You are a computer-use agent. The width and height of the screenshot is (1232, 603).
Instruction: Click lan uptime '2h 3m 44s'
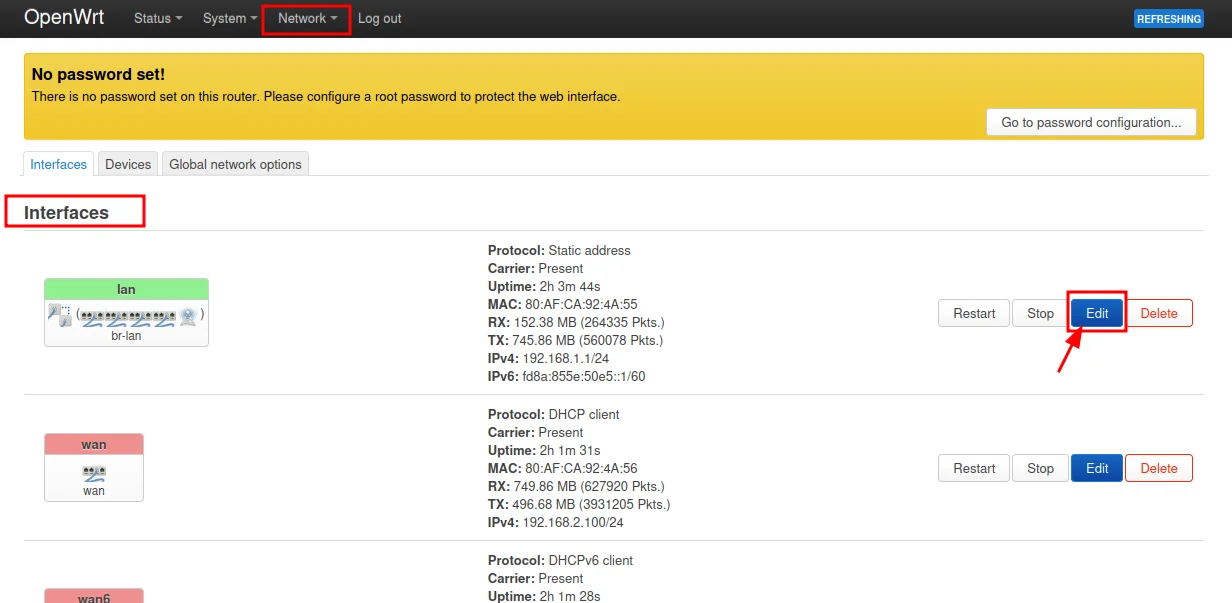(x=569, y=286)
